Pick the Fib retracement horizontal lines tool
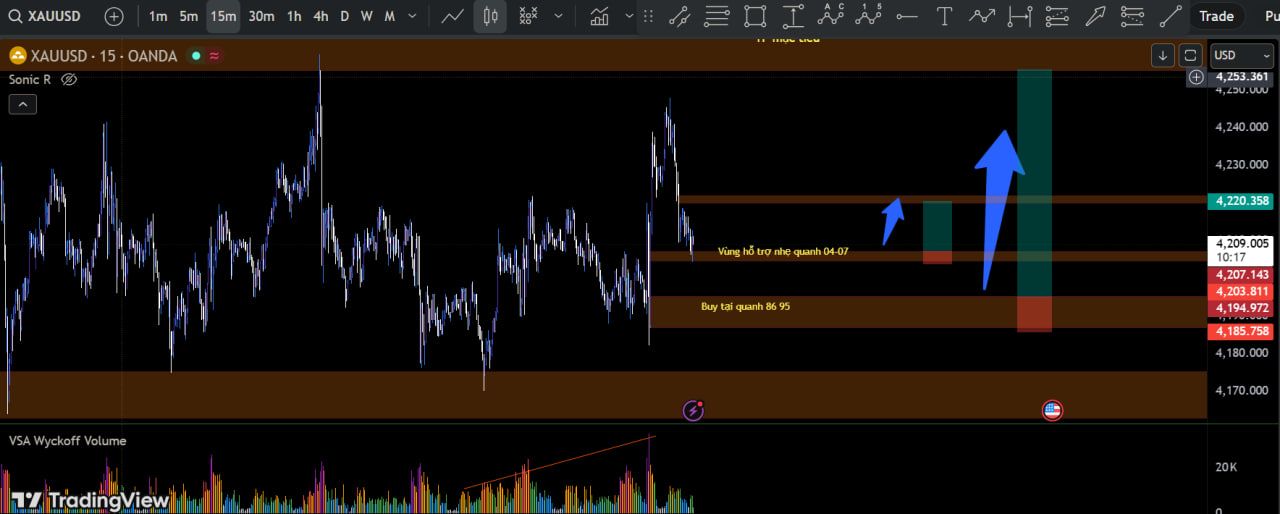 point(716,16)
